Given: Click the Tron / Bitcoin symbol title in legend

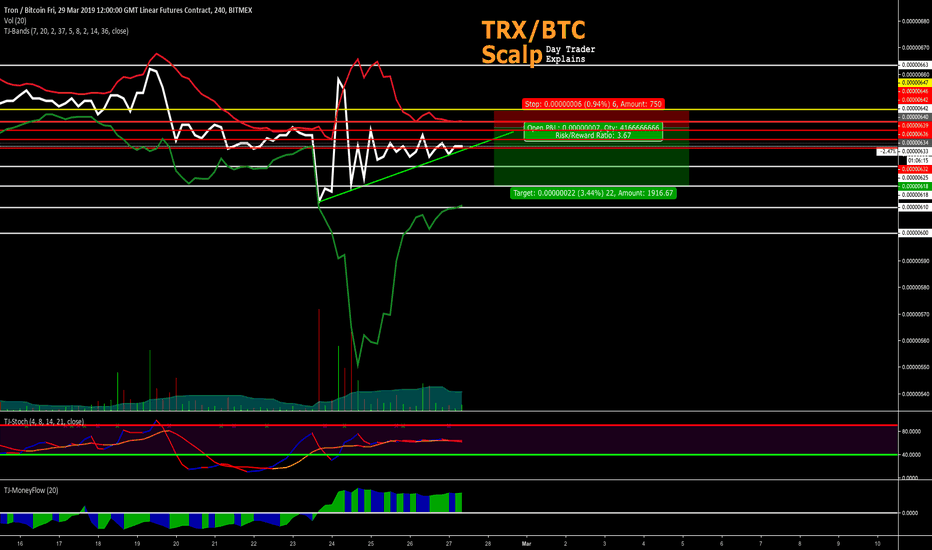Looking at the screenshot, I should tap(128, 10).
